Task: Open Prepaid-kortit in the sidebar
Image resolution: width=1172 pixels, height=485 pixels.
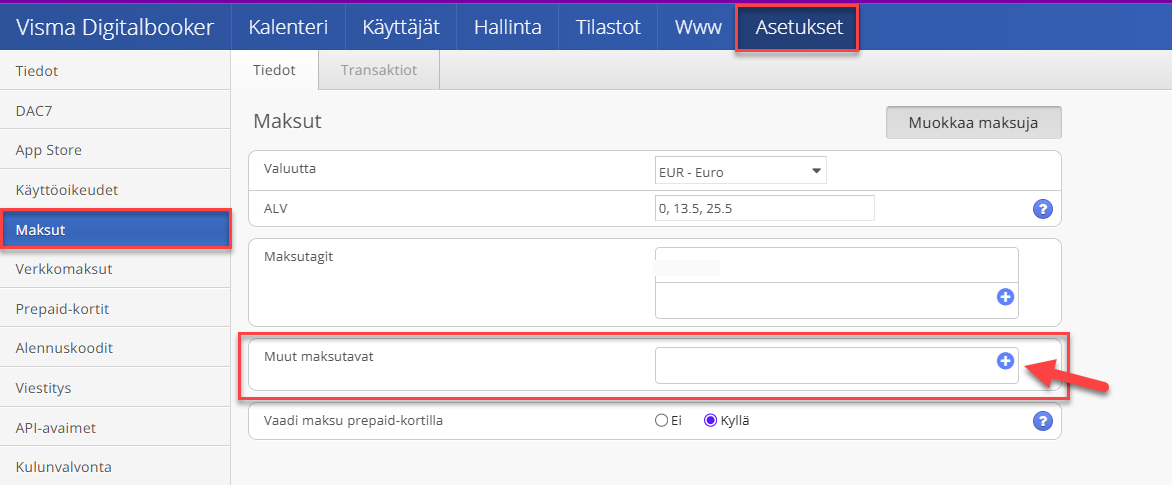Action: (x=115, y=309)
